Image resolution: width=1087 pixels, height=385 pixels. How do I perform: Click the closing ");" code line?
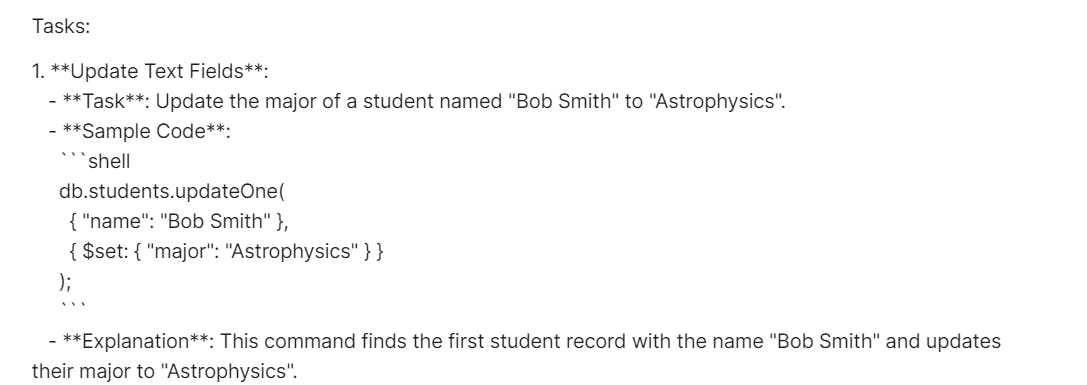tap(65, 282)
